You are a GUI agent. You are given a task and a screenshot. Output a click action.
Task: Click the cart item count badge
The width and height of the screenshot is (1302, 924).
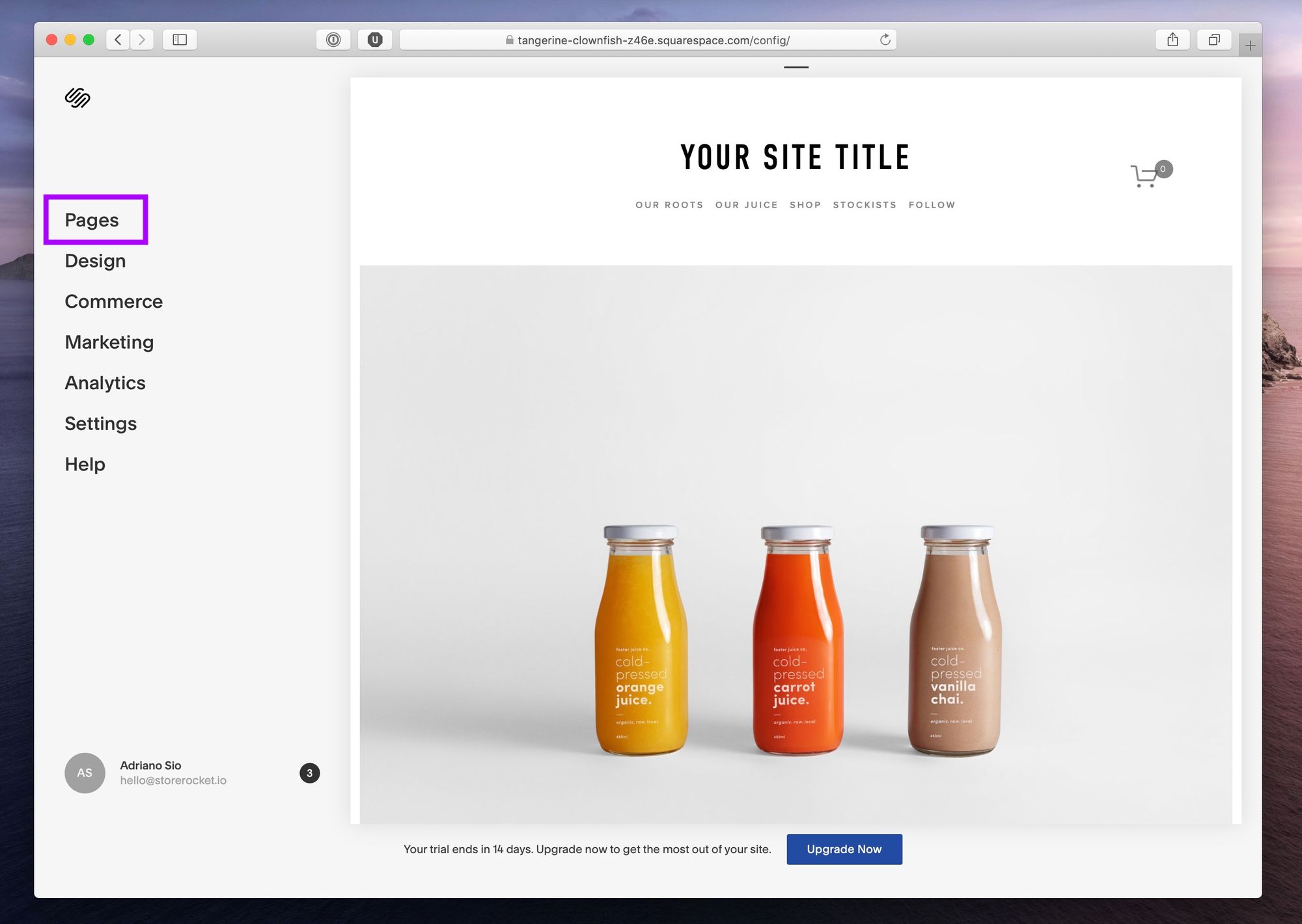(1163, 168)
